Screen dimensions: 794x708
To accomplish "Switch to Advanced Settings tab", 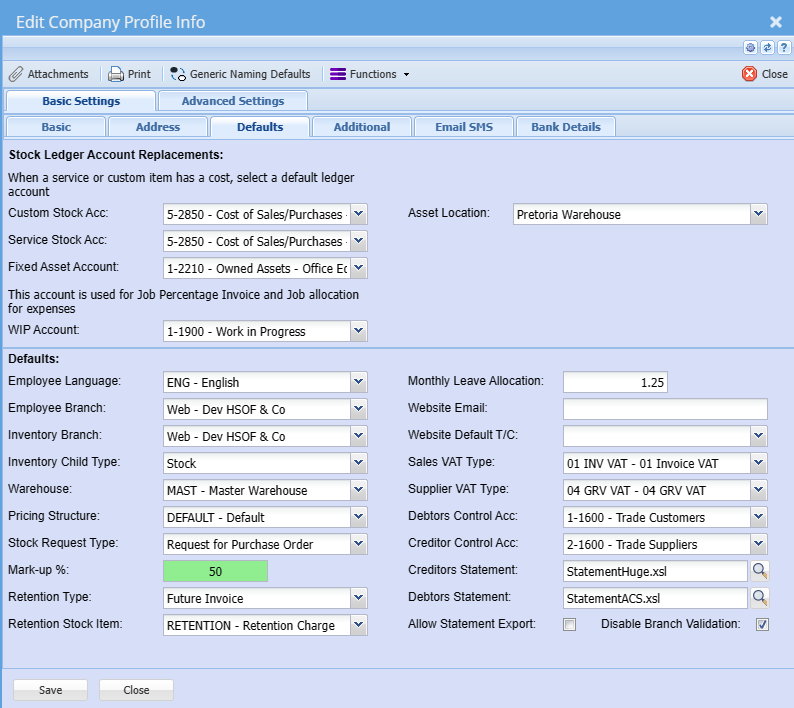I will click(x=232, y=101).
